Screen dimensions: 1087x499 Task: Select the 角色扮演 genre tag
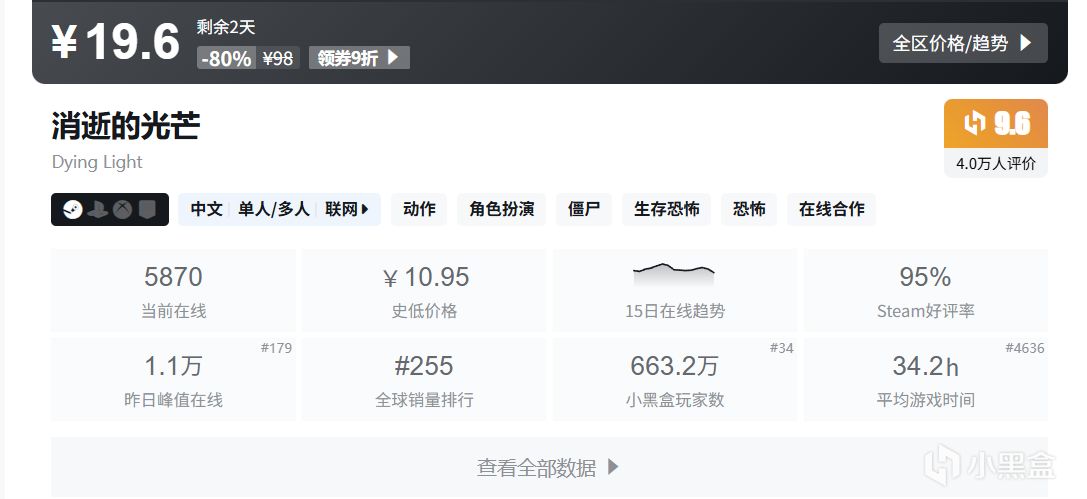pos(502,209)
